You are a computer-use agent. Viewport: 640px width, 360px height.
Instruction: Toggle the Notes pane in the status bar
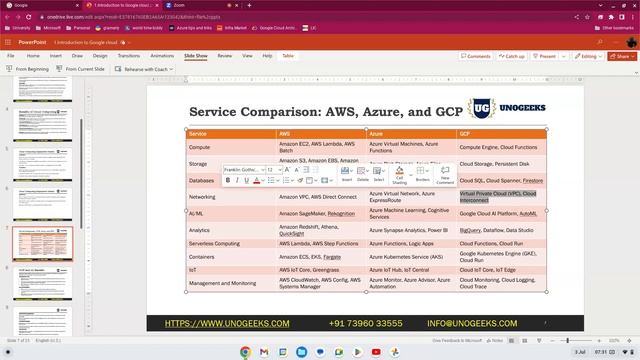coord(495,340)
